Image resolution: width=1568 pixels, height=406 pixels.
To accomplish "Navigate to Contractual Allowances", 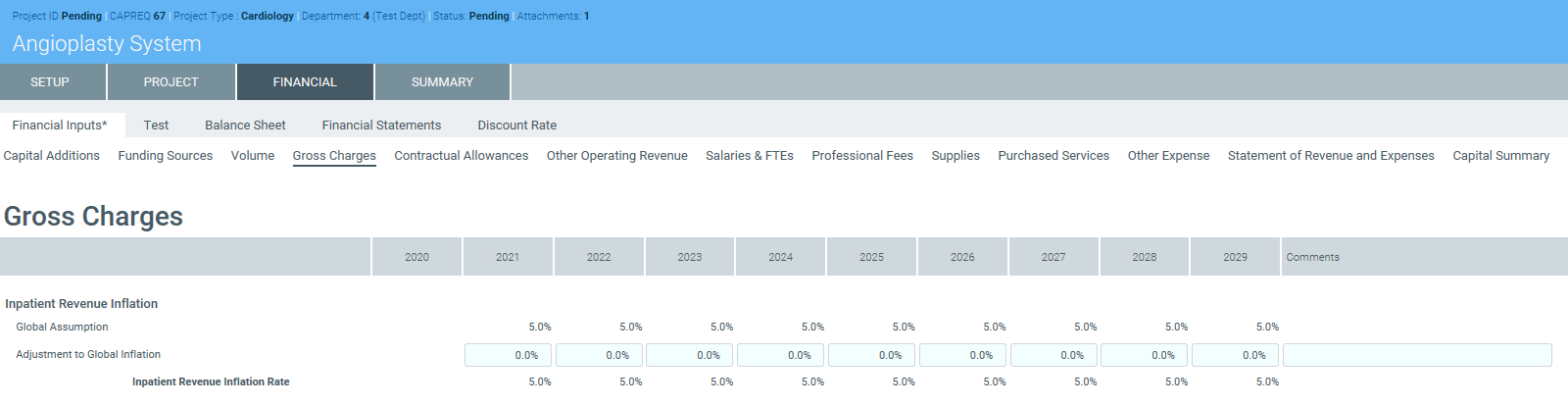I will (461, 156).
